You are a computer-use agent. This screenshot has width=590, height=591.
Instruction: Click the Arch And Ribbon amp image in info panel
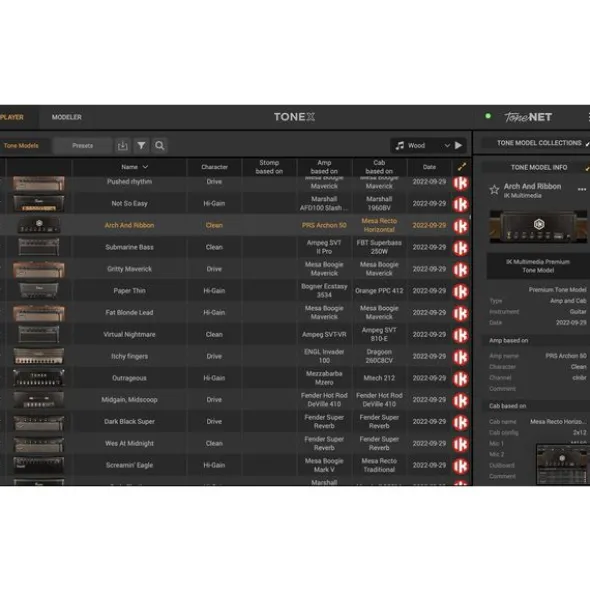(538, 227)
